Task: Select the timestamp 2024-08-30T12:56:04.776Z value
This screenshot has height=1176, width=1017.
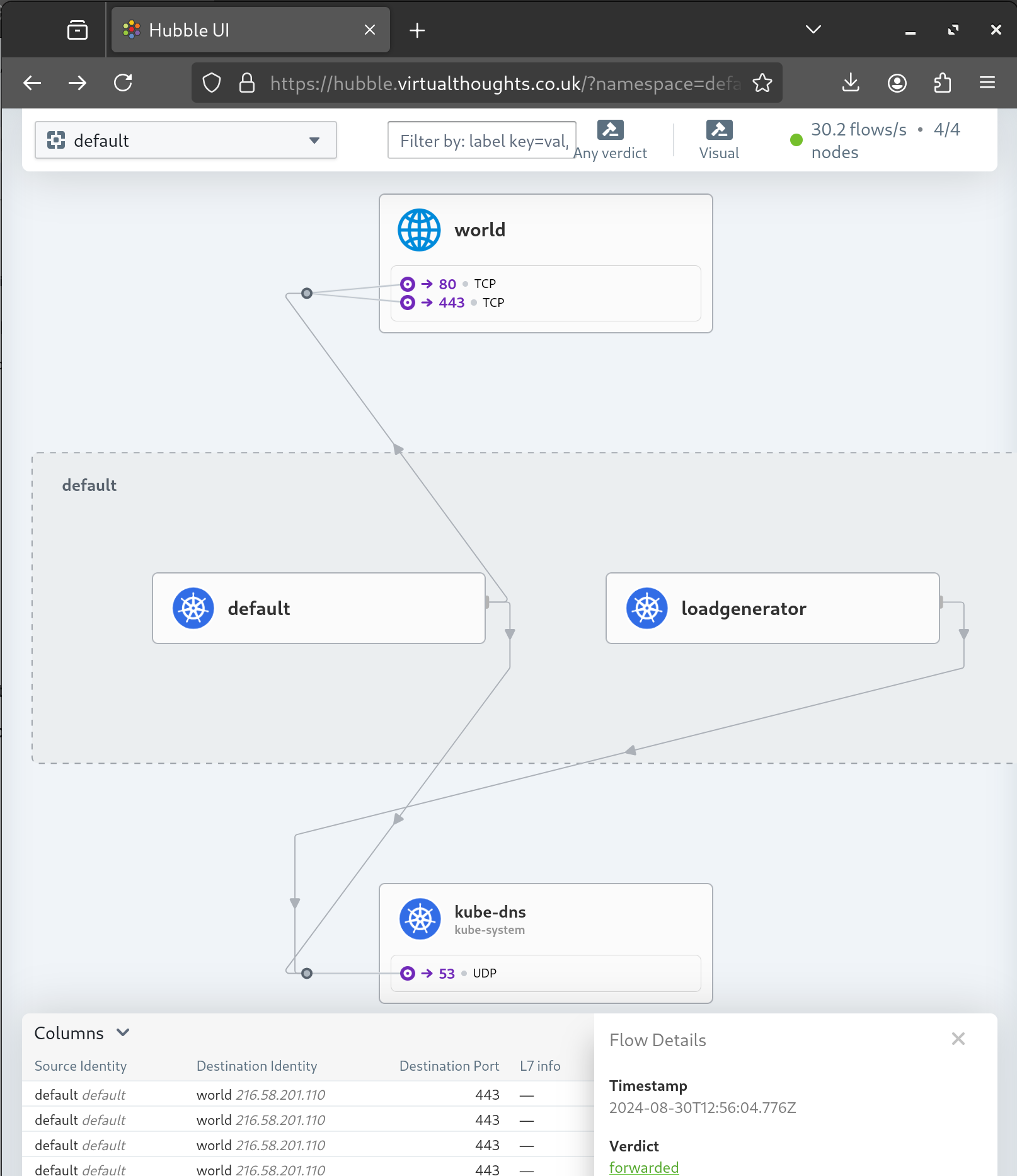Action: [x=703, y=1107]
